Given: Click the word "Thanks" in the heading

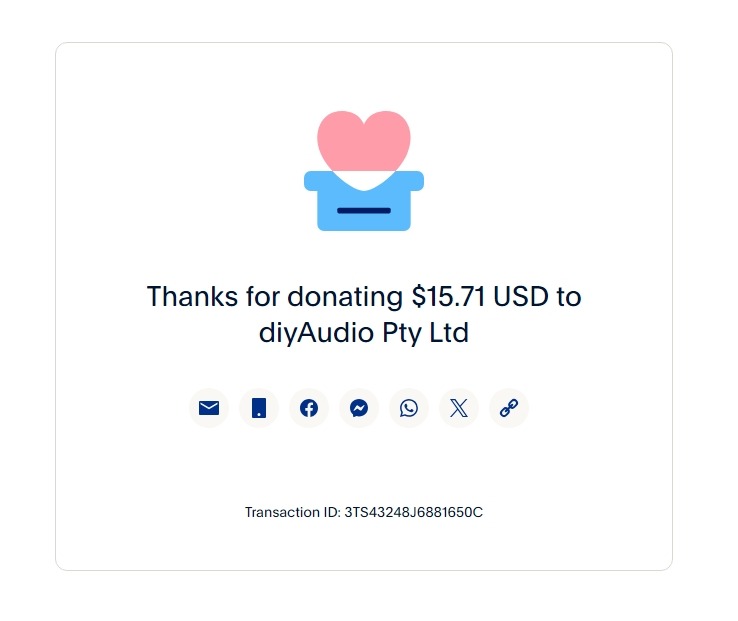Looking at the screenshot, I should pos(192,297).
